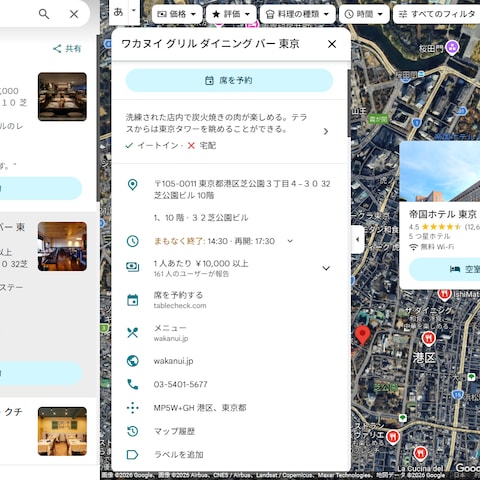The width and height of the screenshot is (480, 480).
Task: Expand the restaurant description chevron
Action: pyautogui.click(x=326, y=132)
